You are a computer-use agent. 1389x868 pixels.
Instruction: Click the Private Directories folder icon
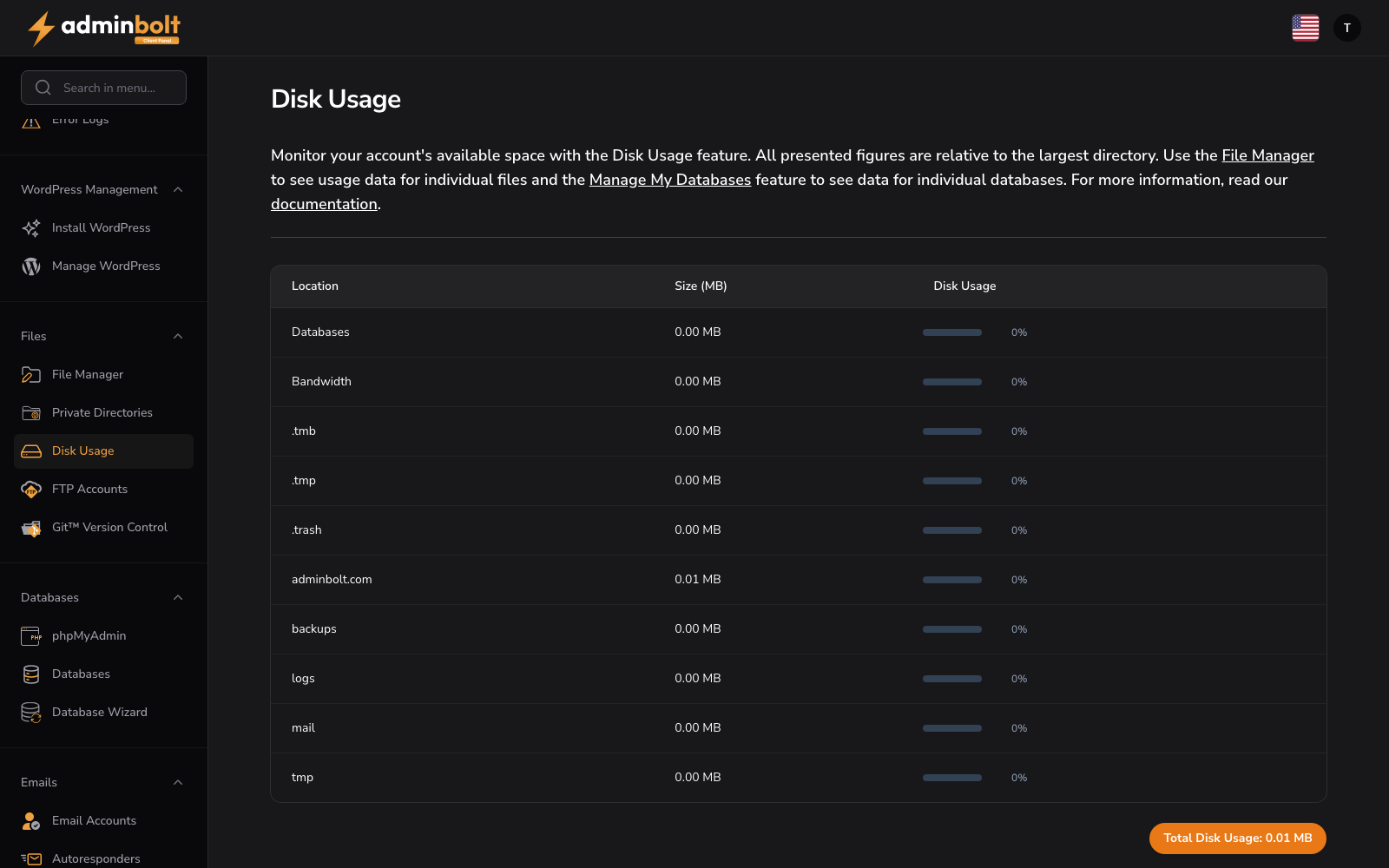pyautogui.click(x=31, y=412)
